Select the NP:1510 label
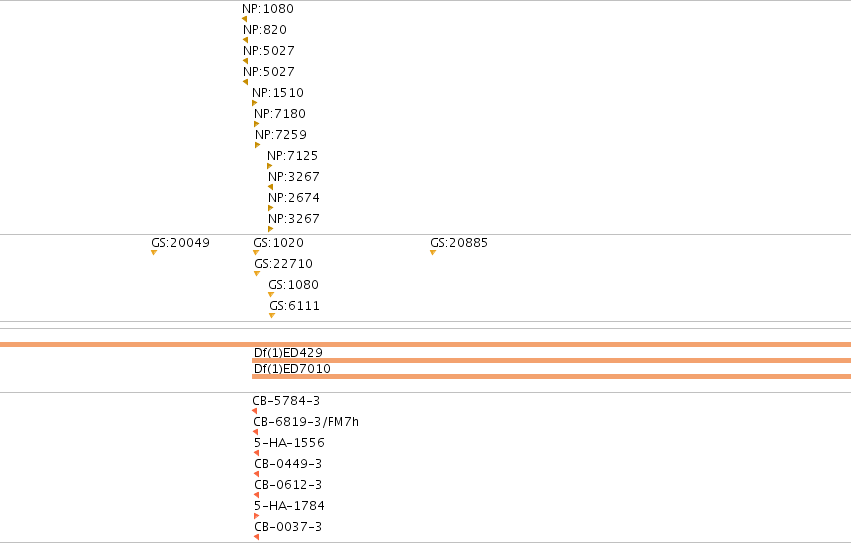Screen dimensions: 851x543 (x=278, y=93)
